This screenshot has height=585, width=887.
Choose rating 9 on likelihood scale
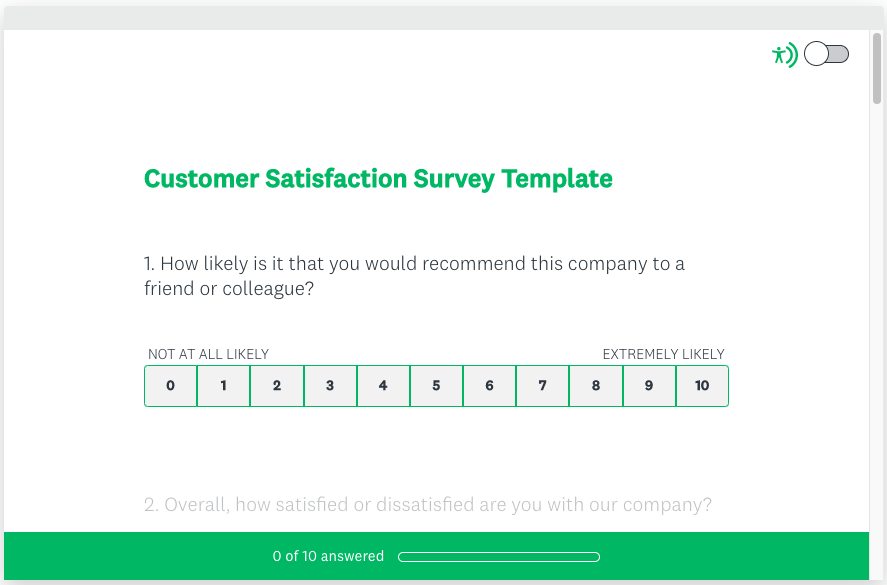point(649,386)
